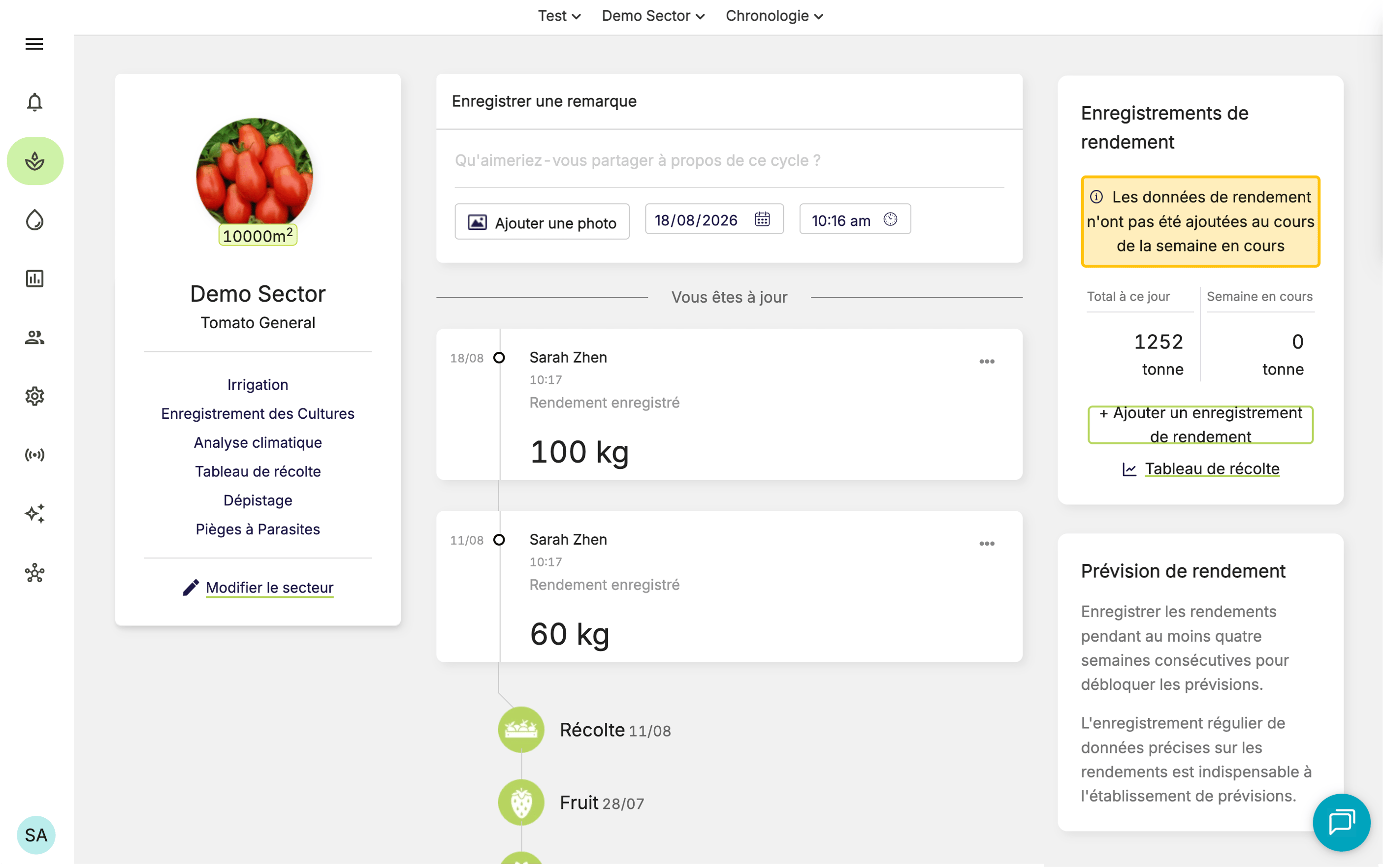Viewport: 1383px width, 868px height.
Task: Open settings gear in sidebar
Action: click(34, 396)
